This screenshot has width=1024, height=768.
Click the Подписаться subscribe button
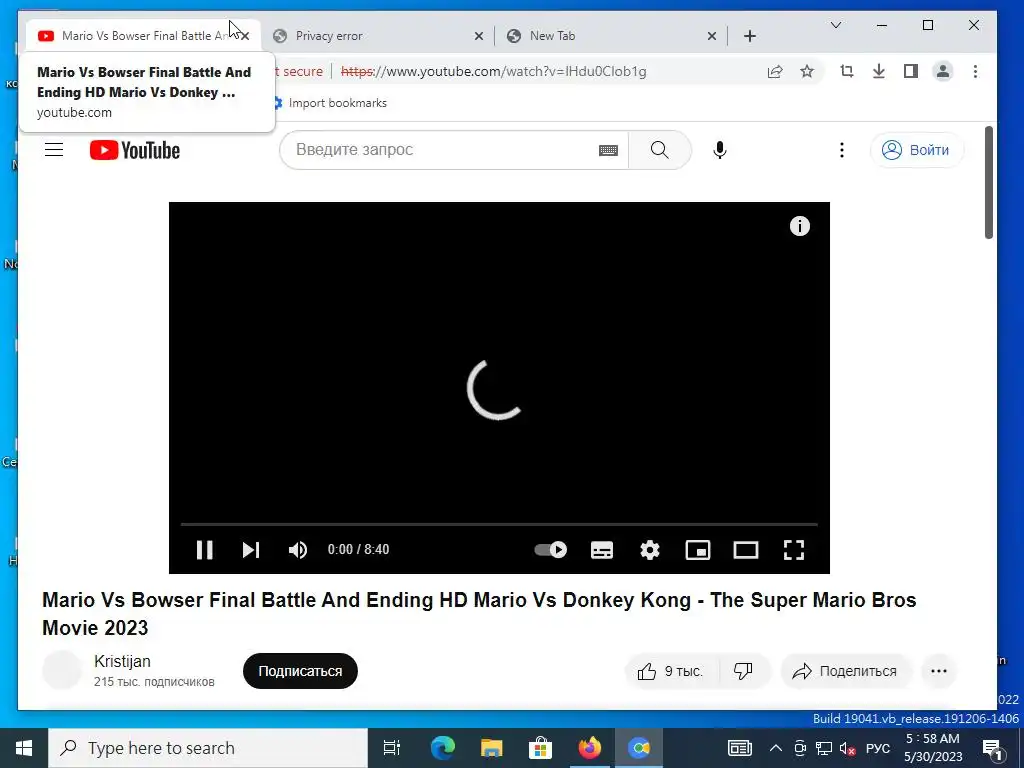[x=300, y=671]
